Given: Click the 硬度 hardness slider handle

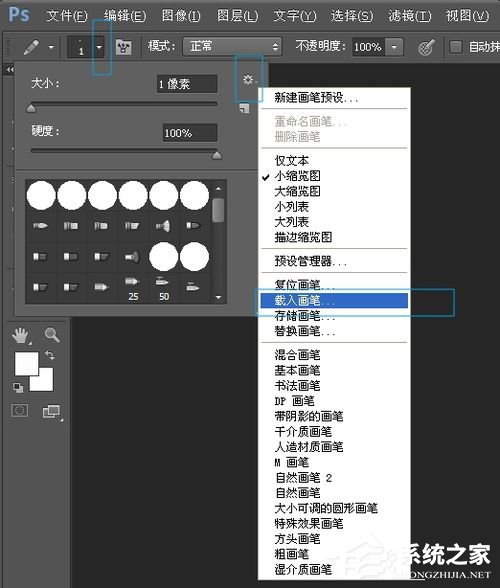Looking at the screenshot, I should point(216,155).
